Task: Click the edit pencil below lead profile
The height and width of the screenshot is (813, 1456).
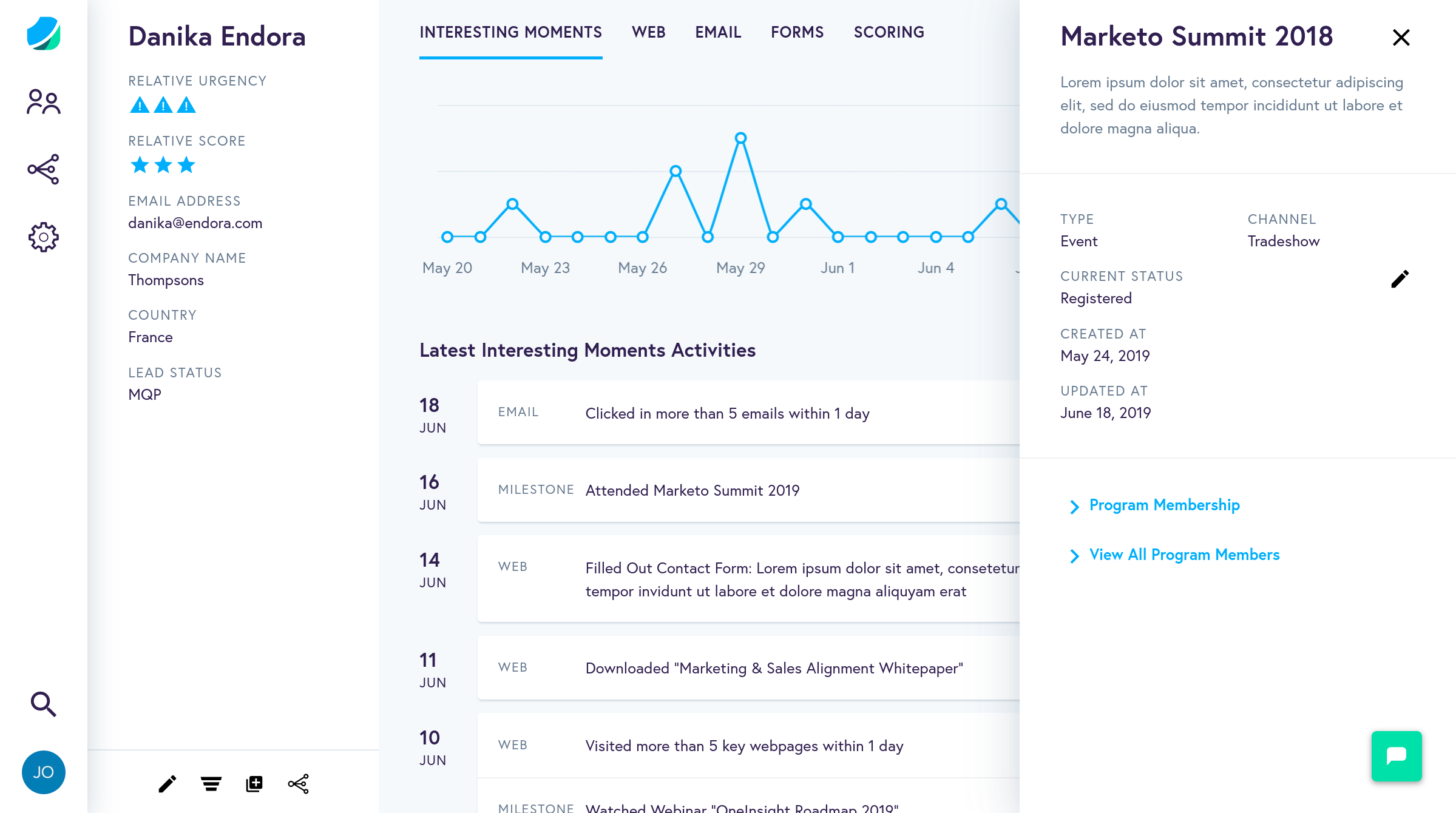Action: 167,784
